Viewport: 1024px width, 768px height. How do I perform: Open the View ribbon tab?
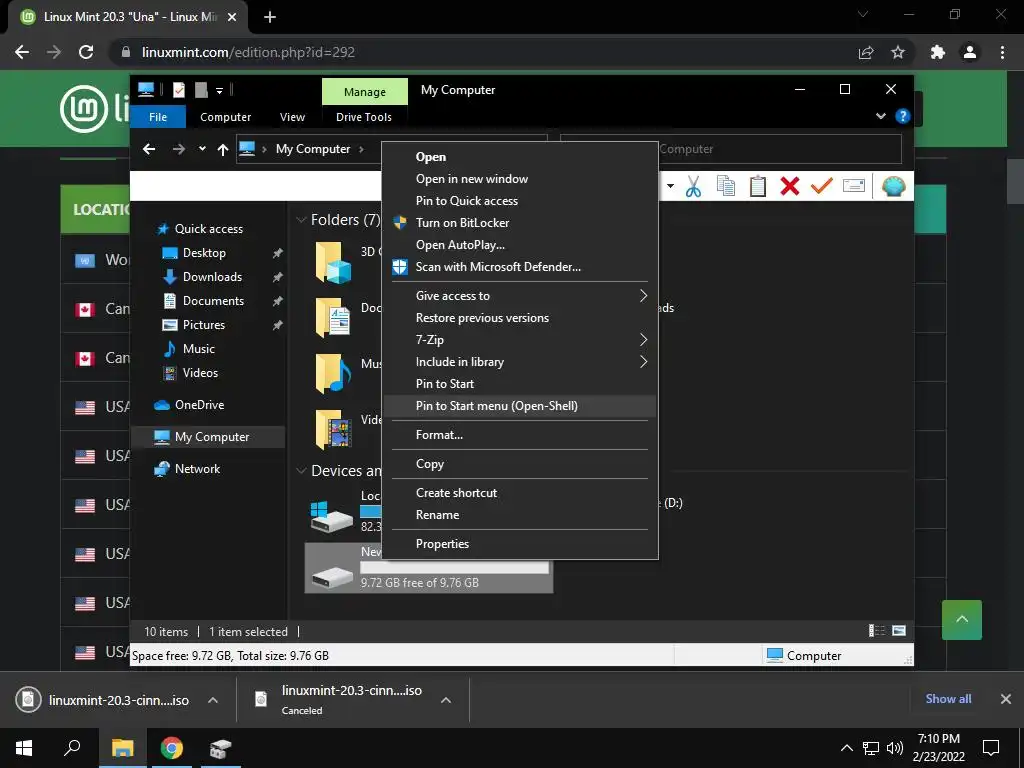click(292, 117)
